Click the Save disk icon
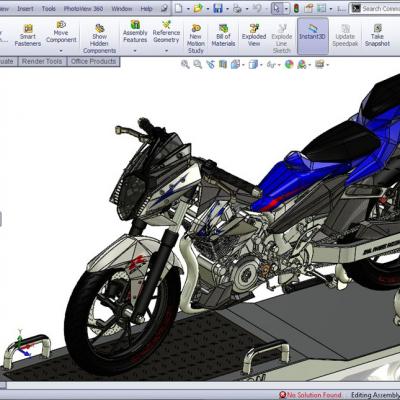 pyautogui.click(x=218, y=8)
